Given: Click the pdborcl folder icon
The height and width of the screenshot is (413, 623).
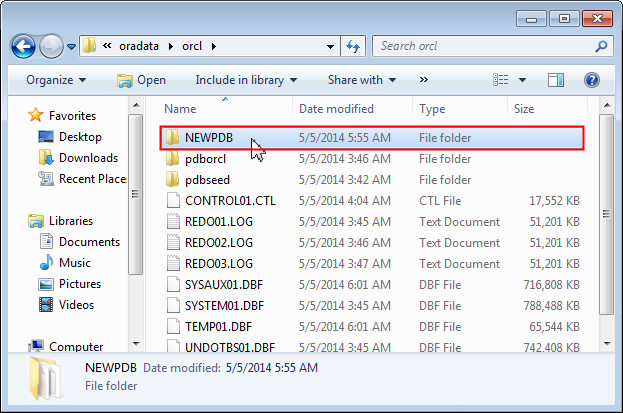Looking at the screenshot, I should (x=172, y=158).
